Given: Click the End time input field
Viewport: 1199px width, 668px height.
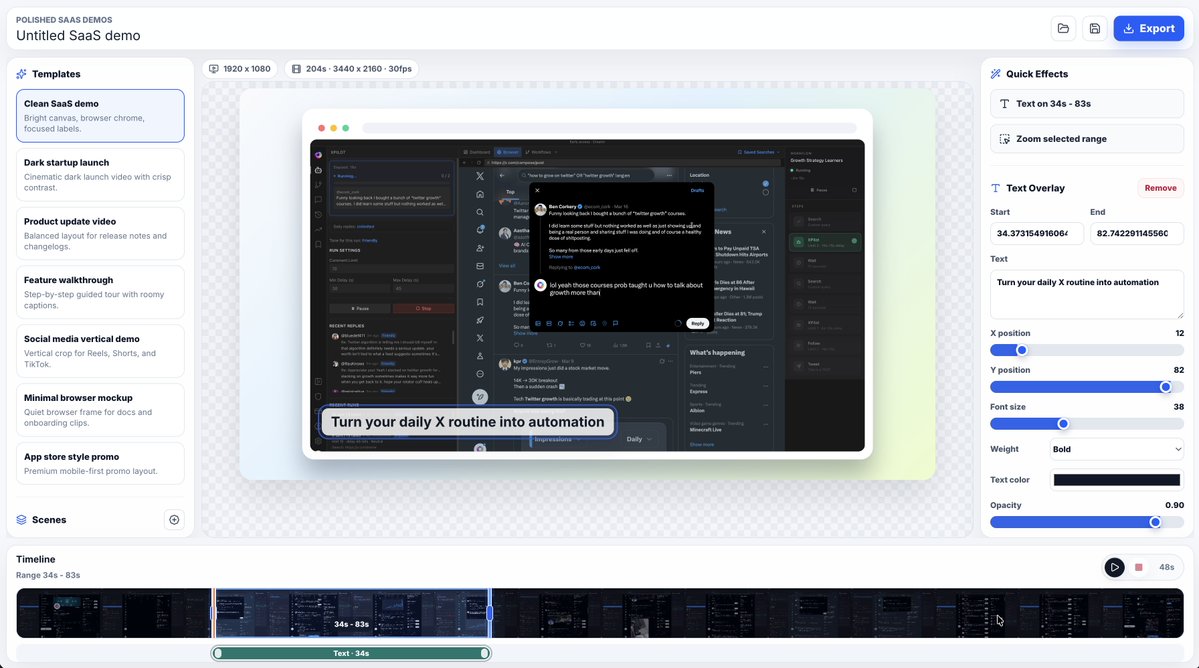Looking at the screenshot, I should coord(1136,233).
